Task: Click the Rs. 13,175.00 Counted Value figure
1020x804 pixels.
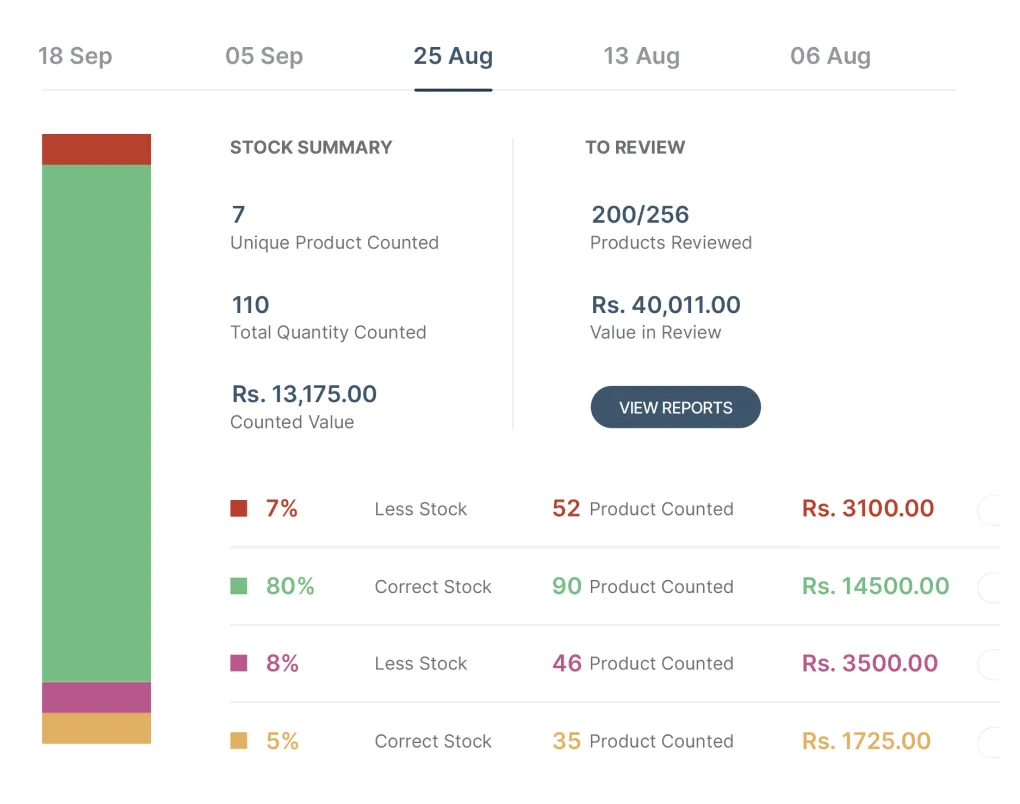Action: tap(304, 394)
